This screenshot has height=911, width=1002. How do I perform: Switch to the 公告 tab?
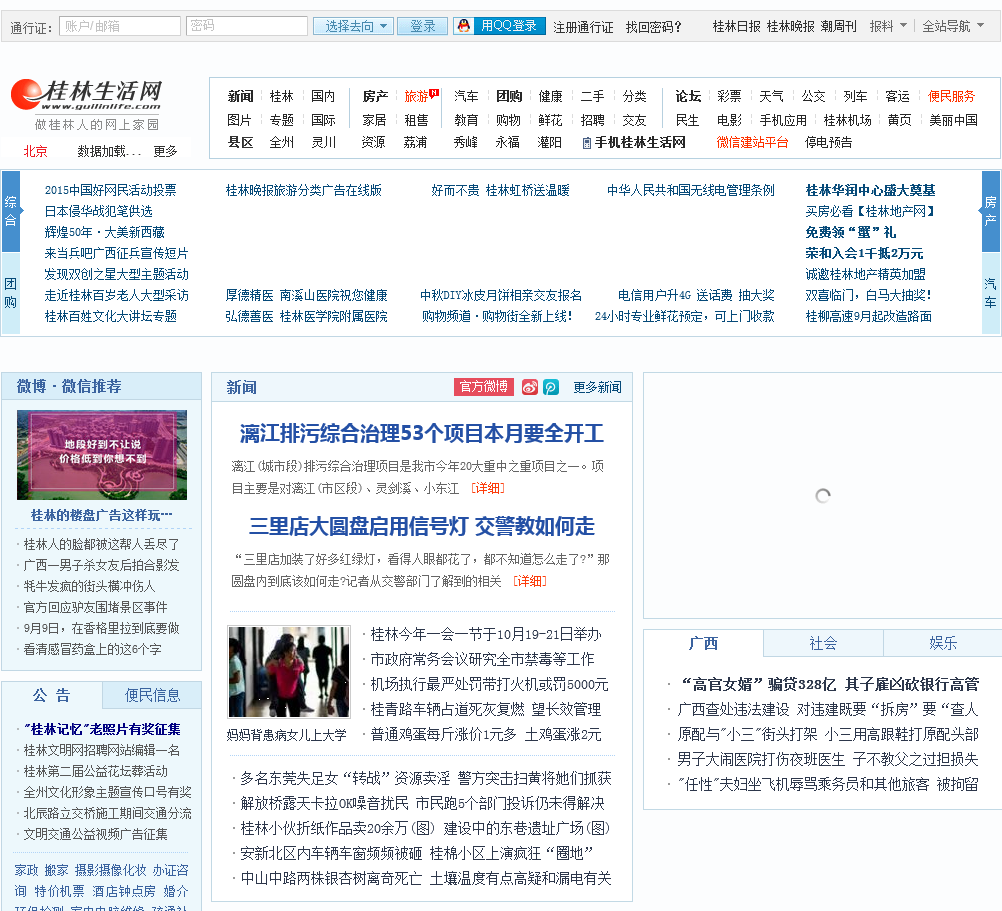click(52, 695)
